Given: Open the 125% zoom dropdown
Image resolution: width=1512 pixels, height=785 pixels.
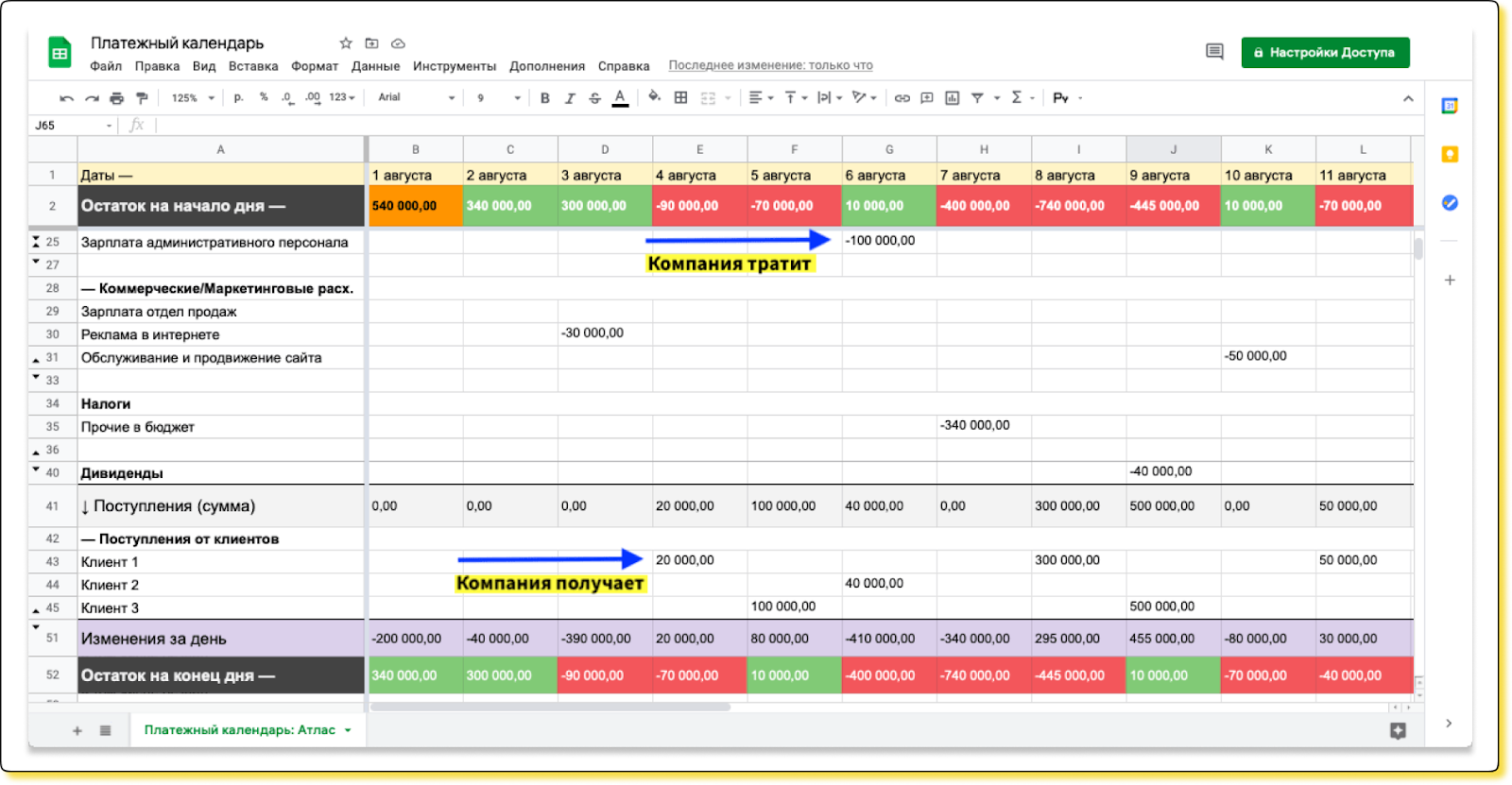Looking at the screenshot, I should click(193, 98).
